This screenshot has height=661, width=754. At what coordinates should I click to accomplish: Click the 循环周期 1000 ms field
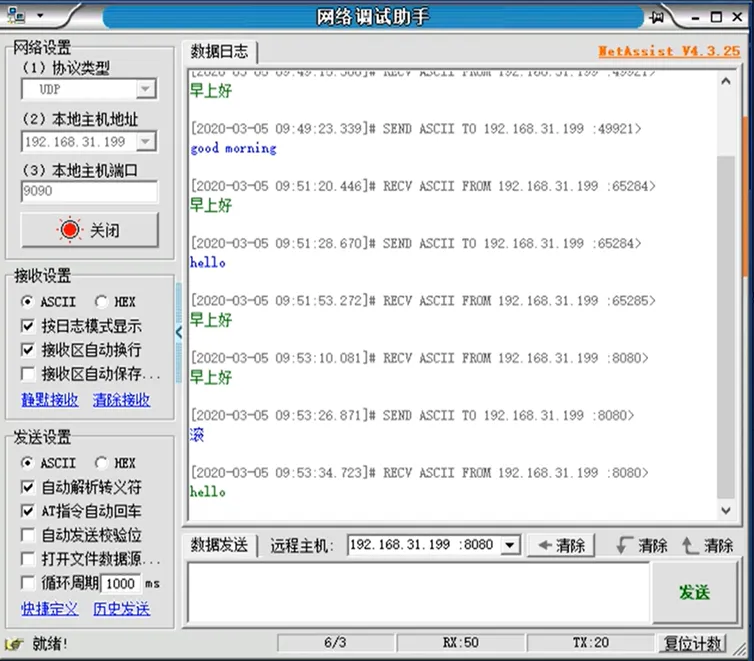pos(120,584)
